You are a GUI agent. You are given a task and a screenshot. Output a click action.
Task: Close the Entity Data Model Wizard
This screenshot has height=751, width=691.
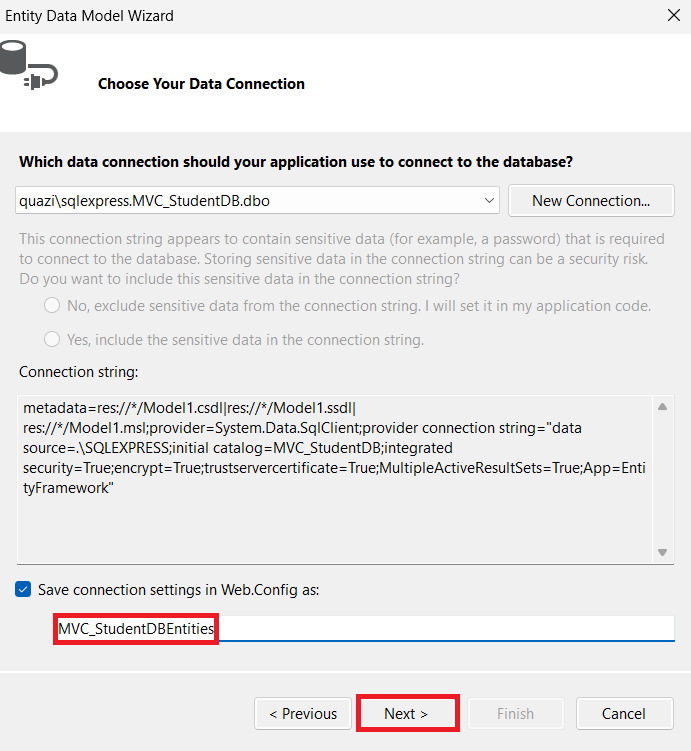coord(673,15)
